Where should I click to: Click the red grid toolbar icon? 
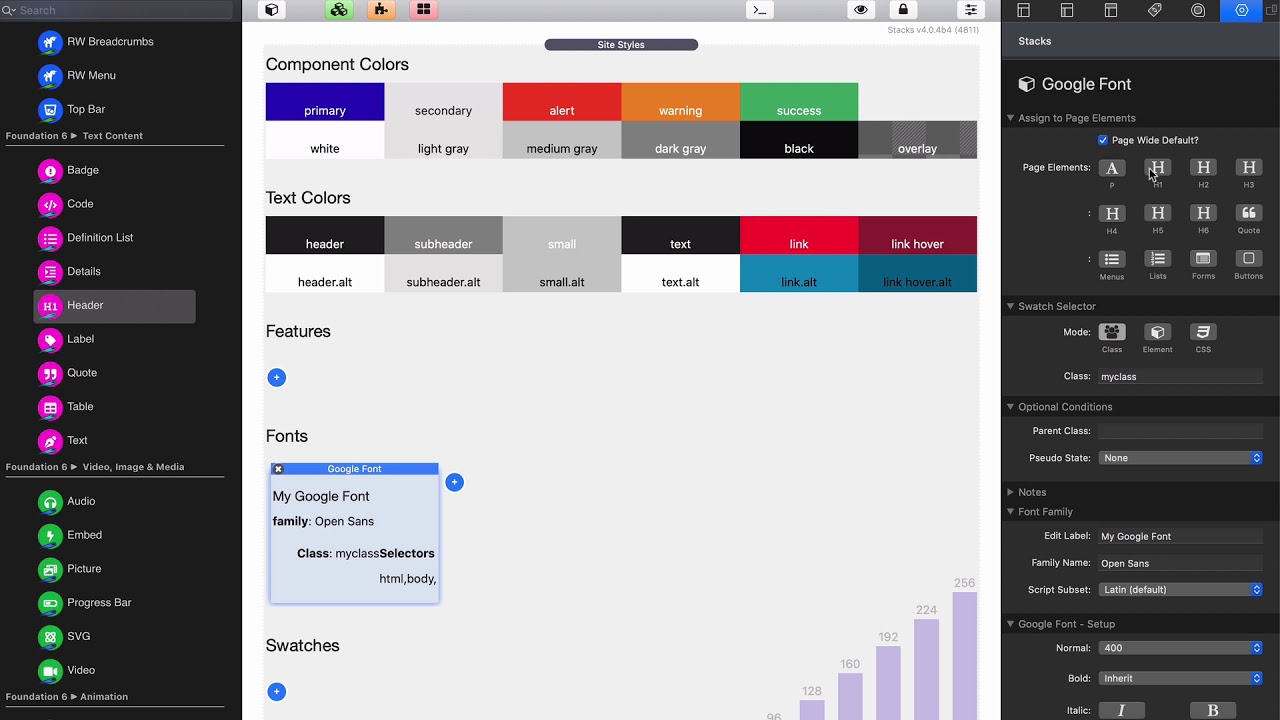pyautogui.click(x=424, y=10)
